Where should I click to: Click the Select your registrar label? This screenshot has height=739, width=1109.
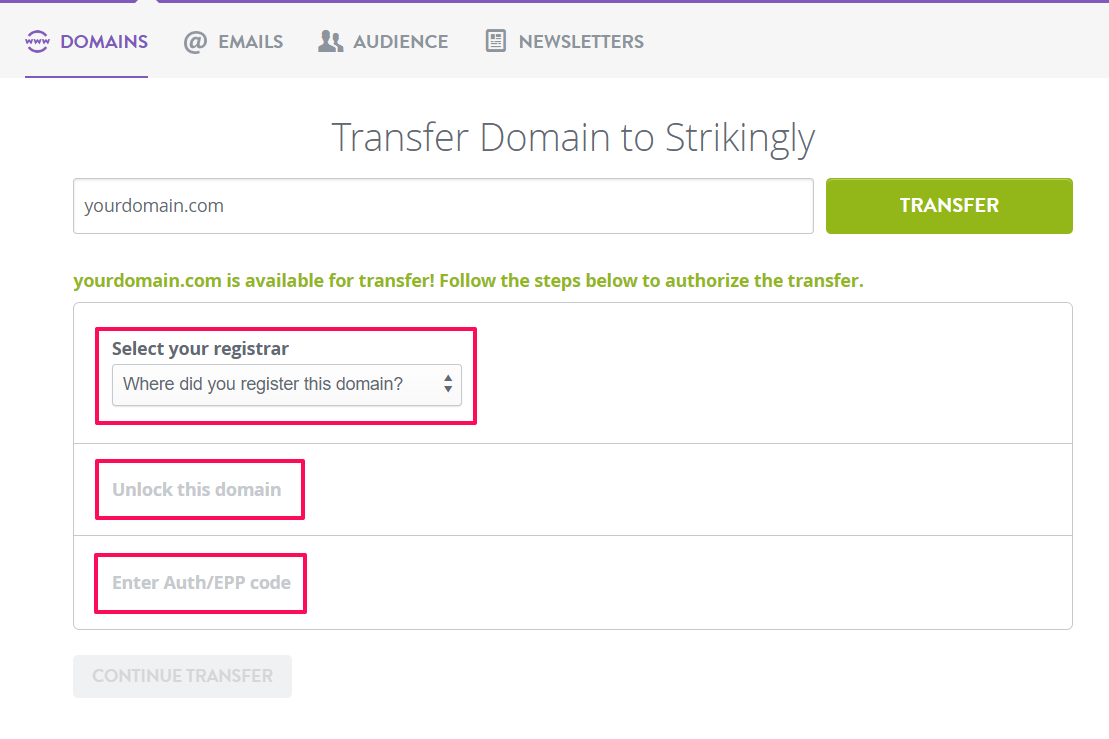200,349
